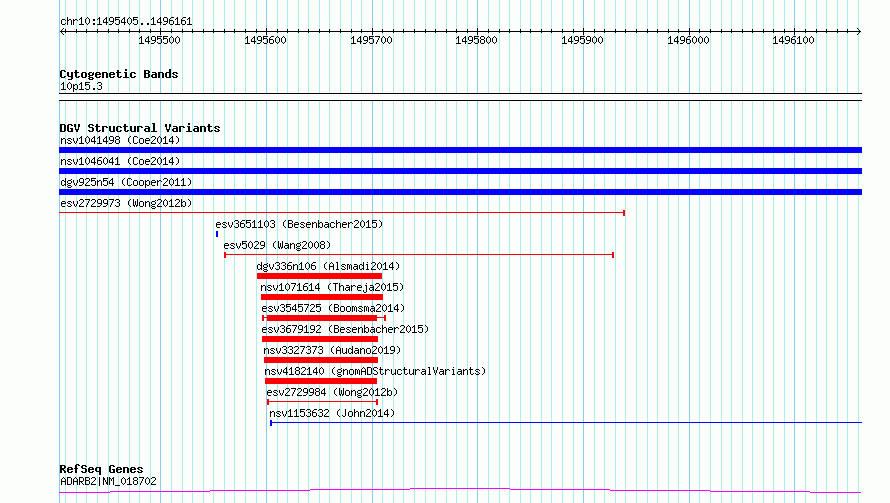Click ruler position 1495700
The height and width of the screenshot is (503, 890).
coord(371,40)
